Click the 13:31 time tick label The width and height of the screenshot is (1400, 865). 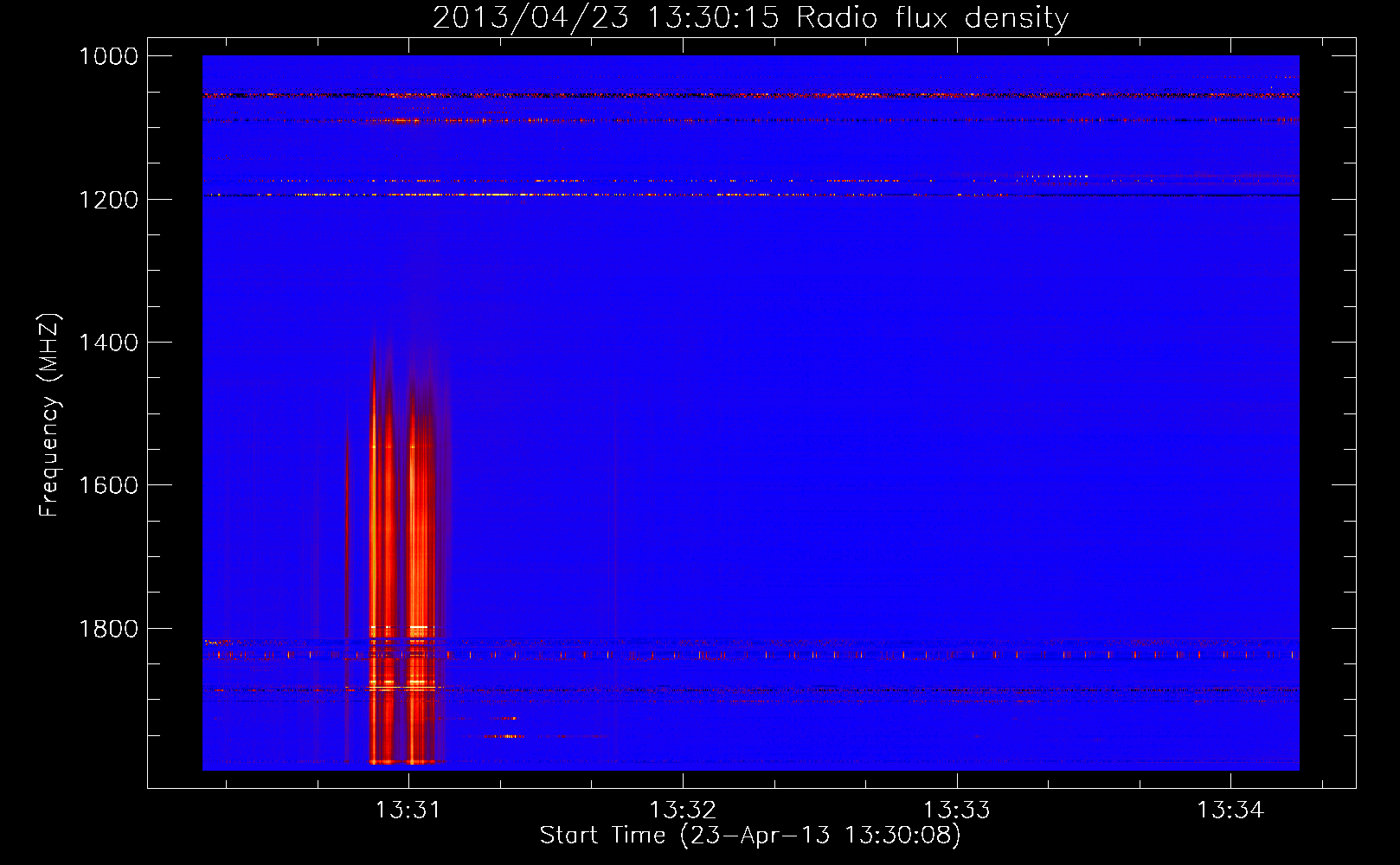click(408, 811)
